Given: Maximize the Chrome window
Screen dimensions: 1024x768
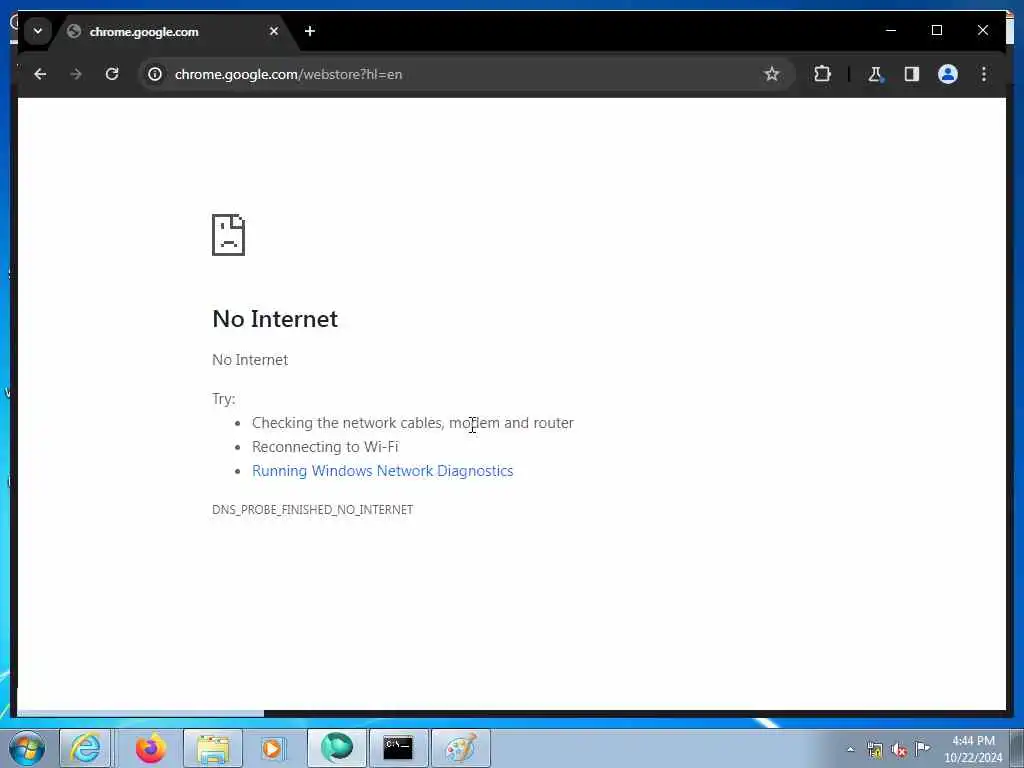Looking at the screenshot, I should pos(936,30).
